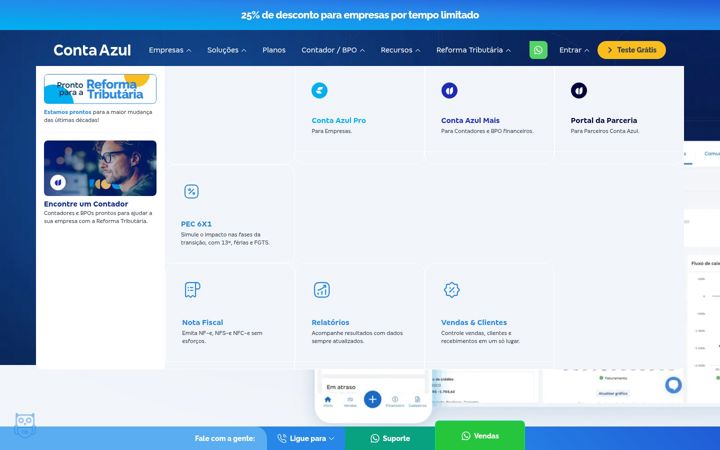Open the Ligue para phone dropdown
Image resolution: width=720 pixels, height=450 pixels.
pyautogui.click(x=305, y=439)
